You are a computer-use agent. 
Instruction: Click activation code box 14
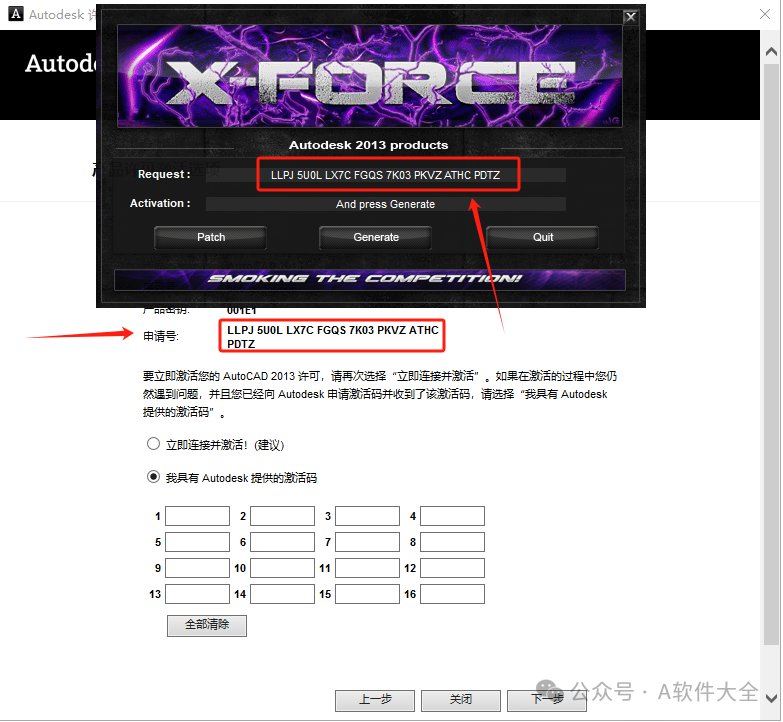point(282,594)
